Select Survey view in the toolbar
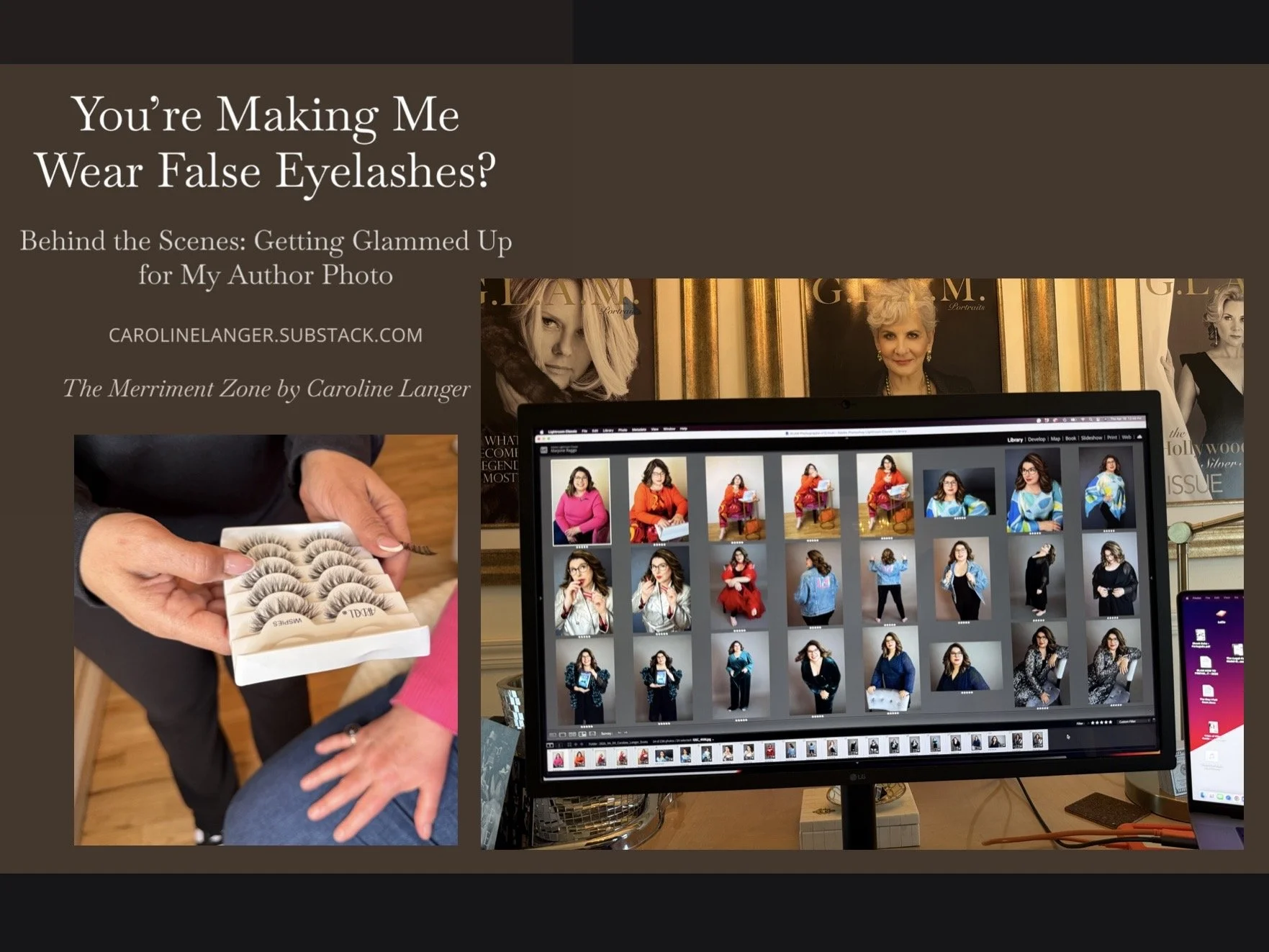Screen dimensions: 1269x952 coord(582,734)
